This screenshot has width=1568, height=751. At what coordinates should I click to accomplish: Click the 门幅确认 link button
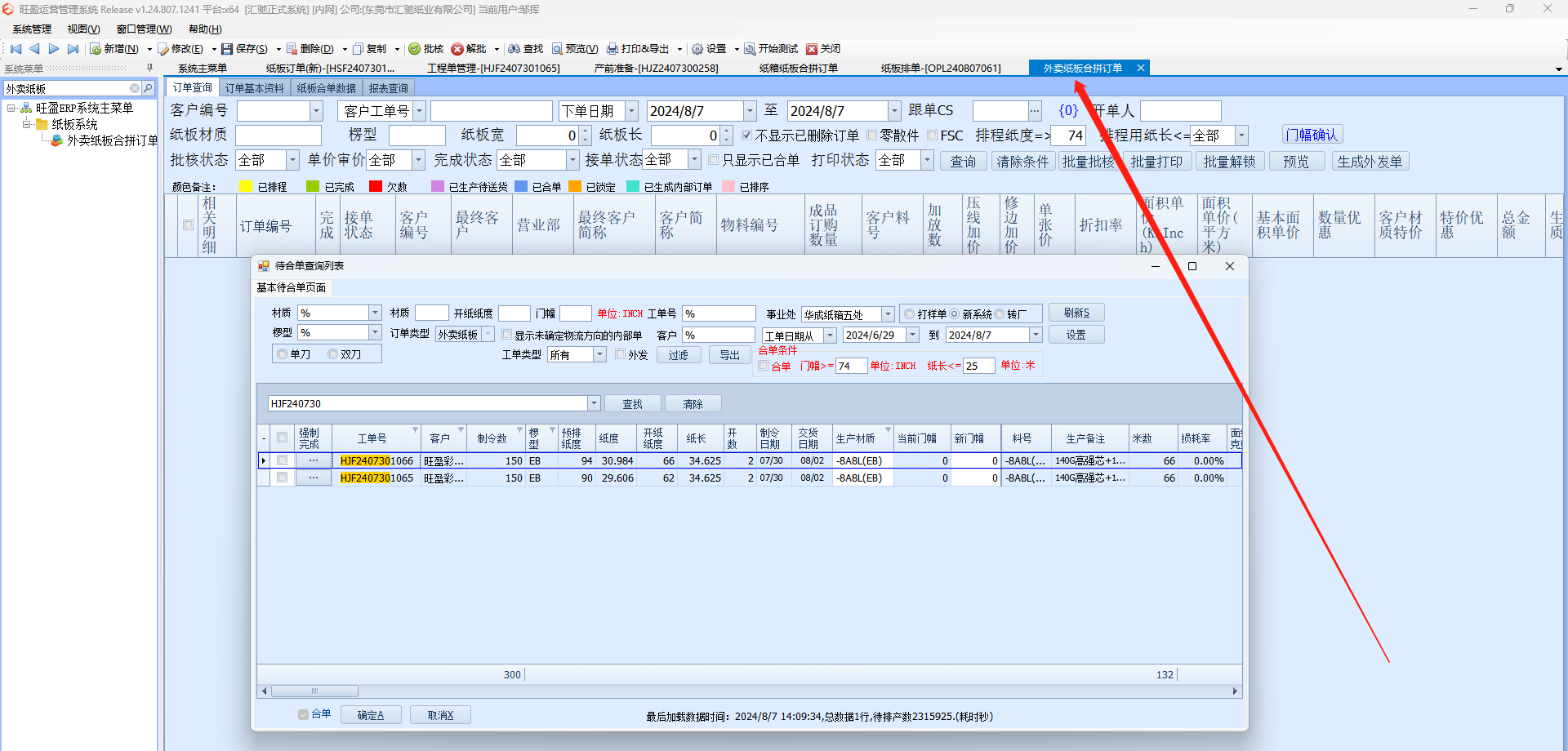point(1312,135)
